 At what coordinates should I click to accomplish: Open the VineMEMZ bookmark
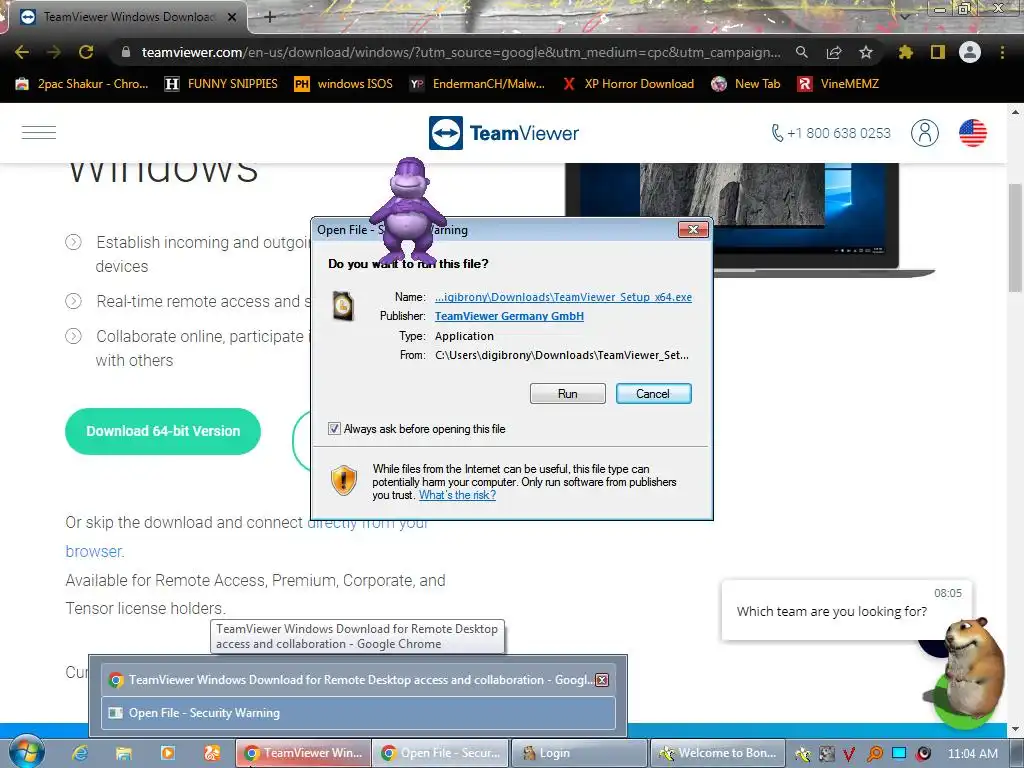[839, 84]
